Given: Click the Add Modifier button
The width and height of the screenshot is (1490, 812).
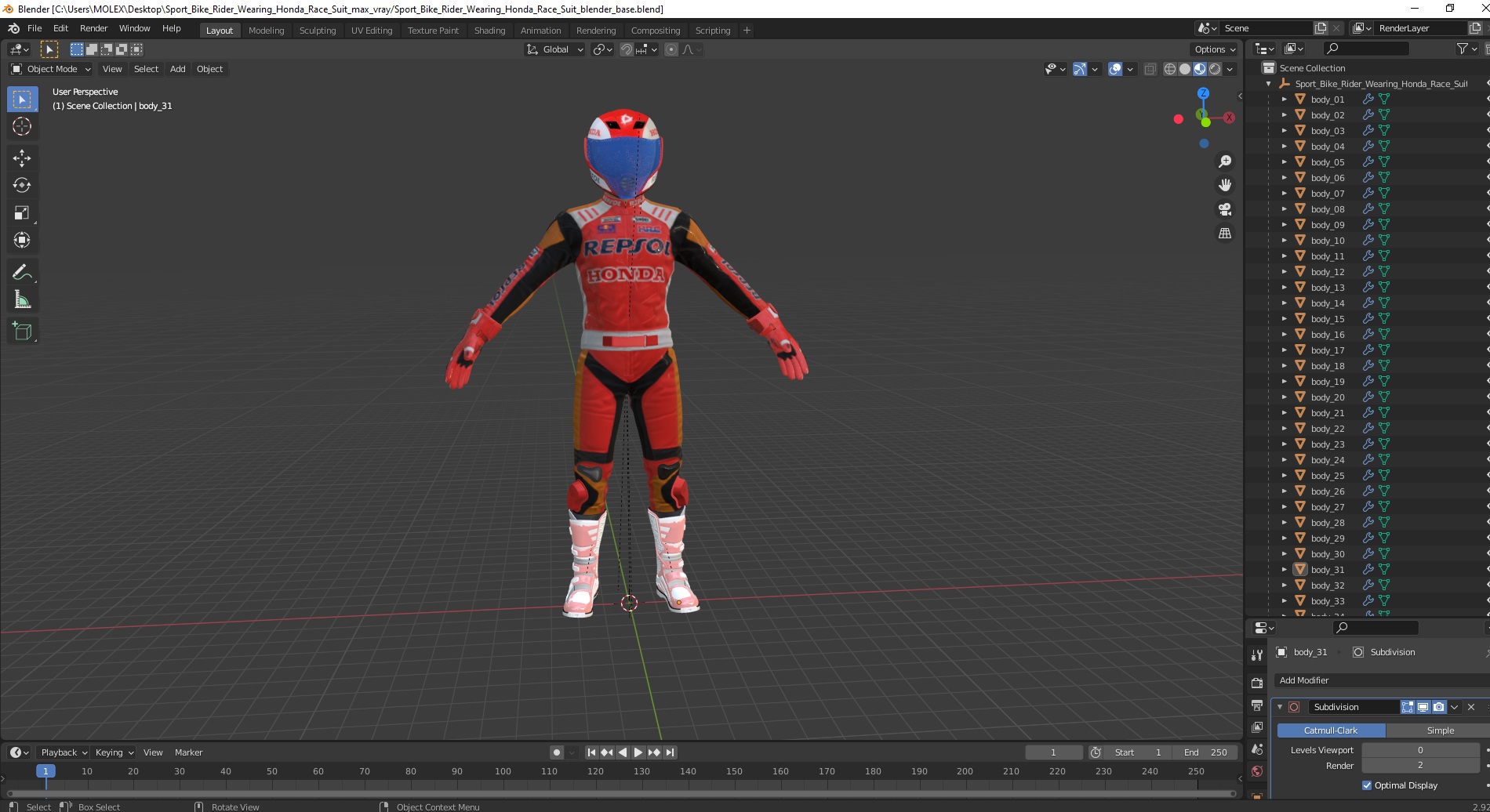Looking at the screenshot, I should (1381, 680).
